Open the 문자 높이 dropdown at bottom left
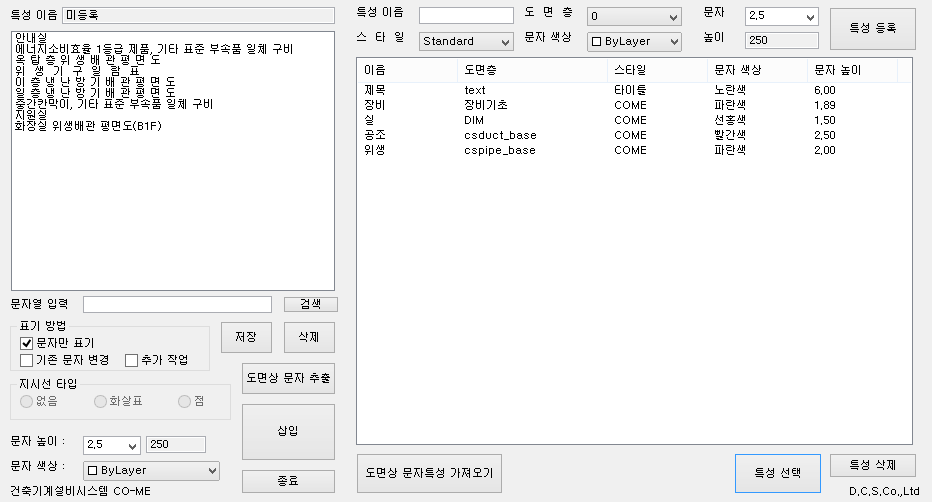This screenshot has height=502, width=932. [x=112, y=444]
